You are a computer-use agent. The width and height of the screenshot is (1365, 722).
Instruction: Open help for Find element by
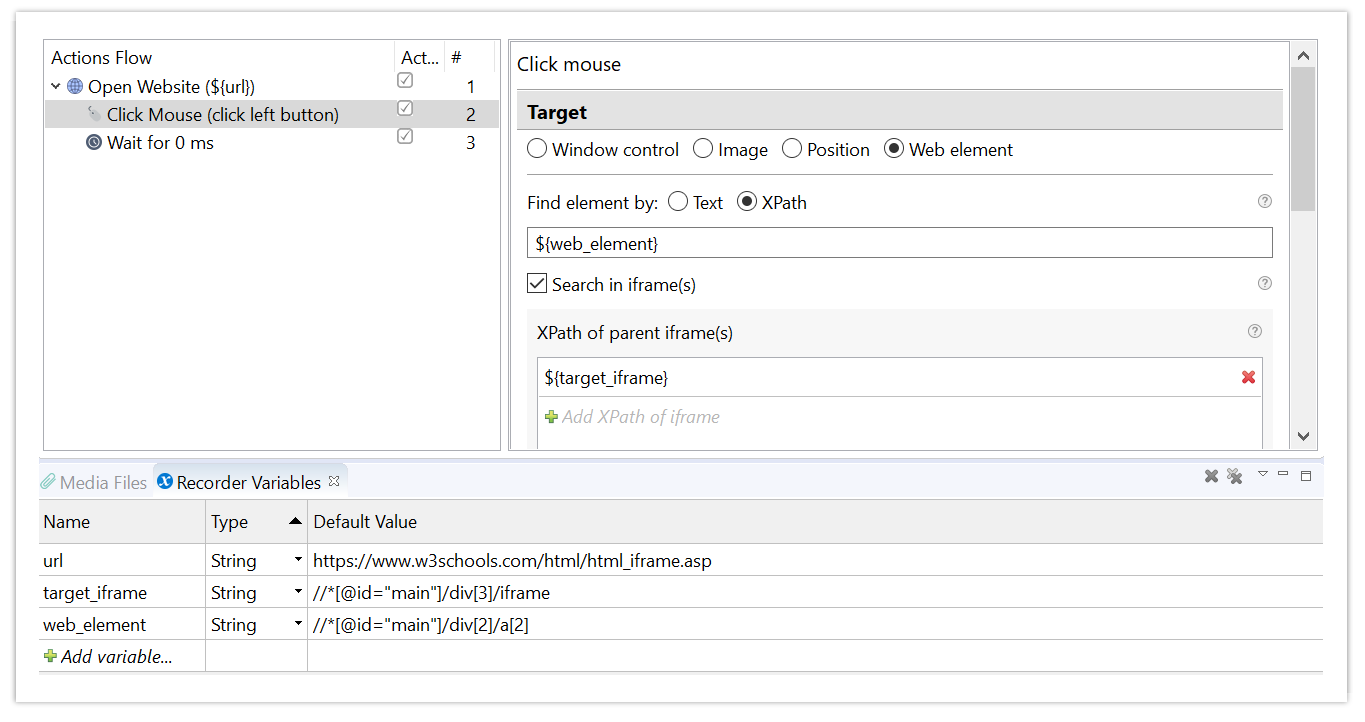tap(1264, 201)
